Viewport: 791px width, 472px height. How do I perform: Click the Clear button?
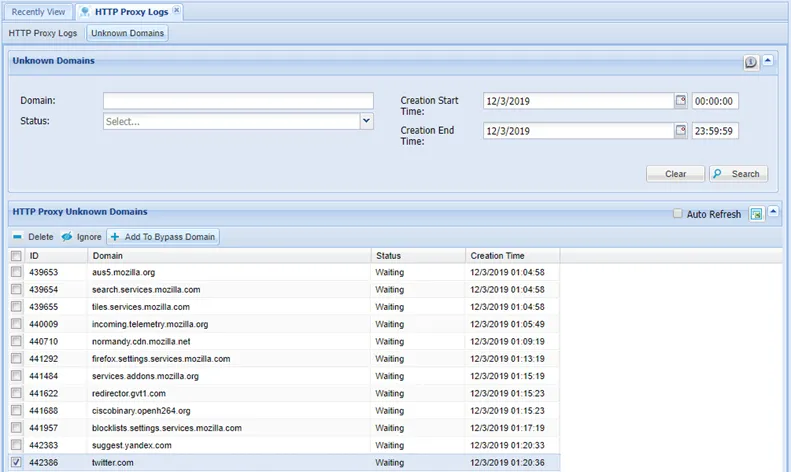(675, 173)
